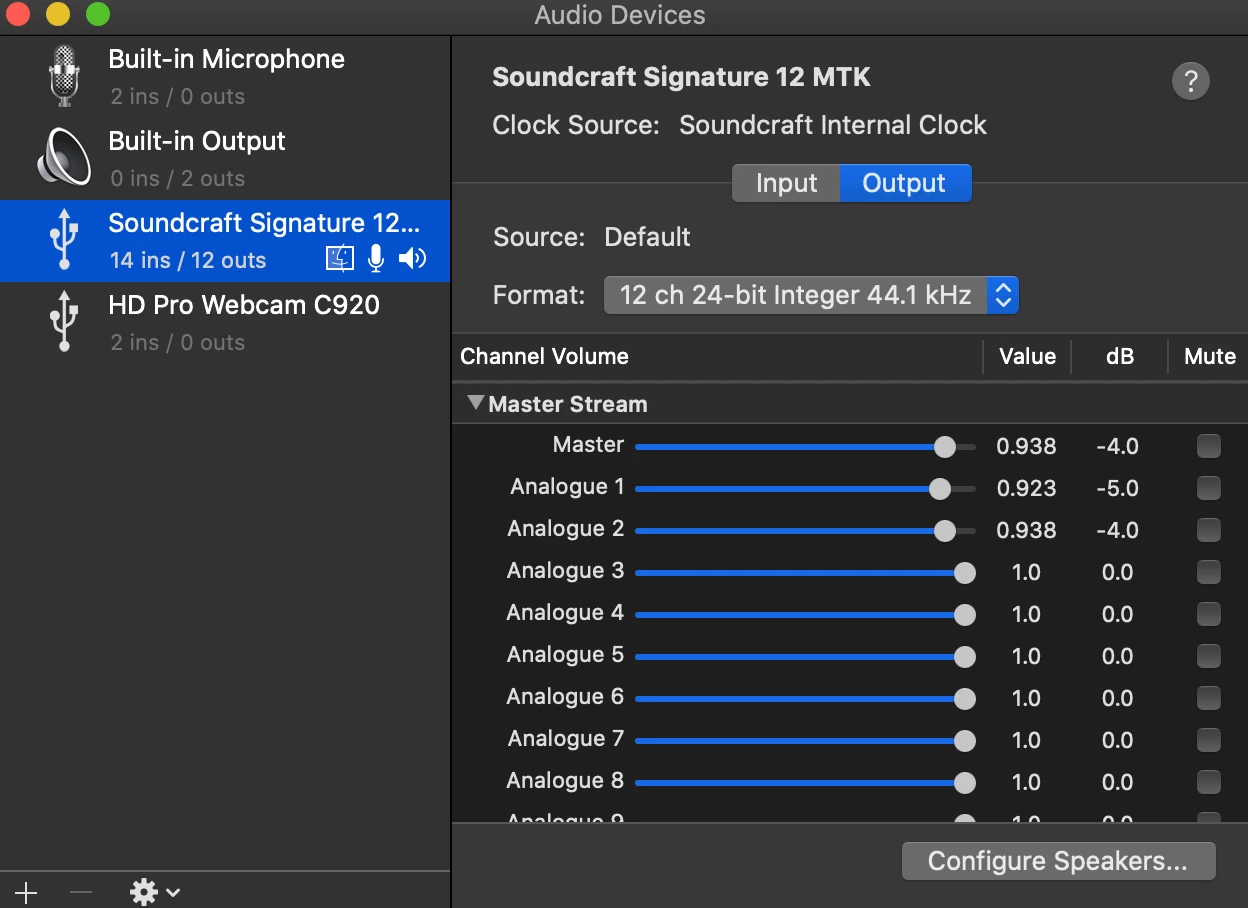Select Soundcraft Signature 12 device
The width and height of the screenshot is (1248, 908).
pyautogui.click(x=225, y=241)
